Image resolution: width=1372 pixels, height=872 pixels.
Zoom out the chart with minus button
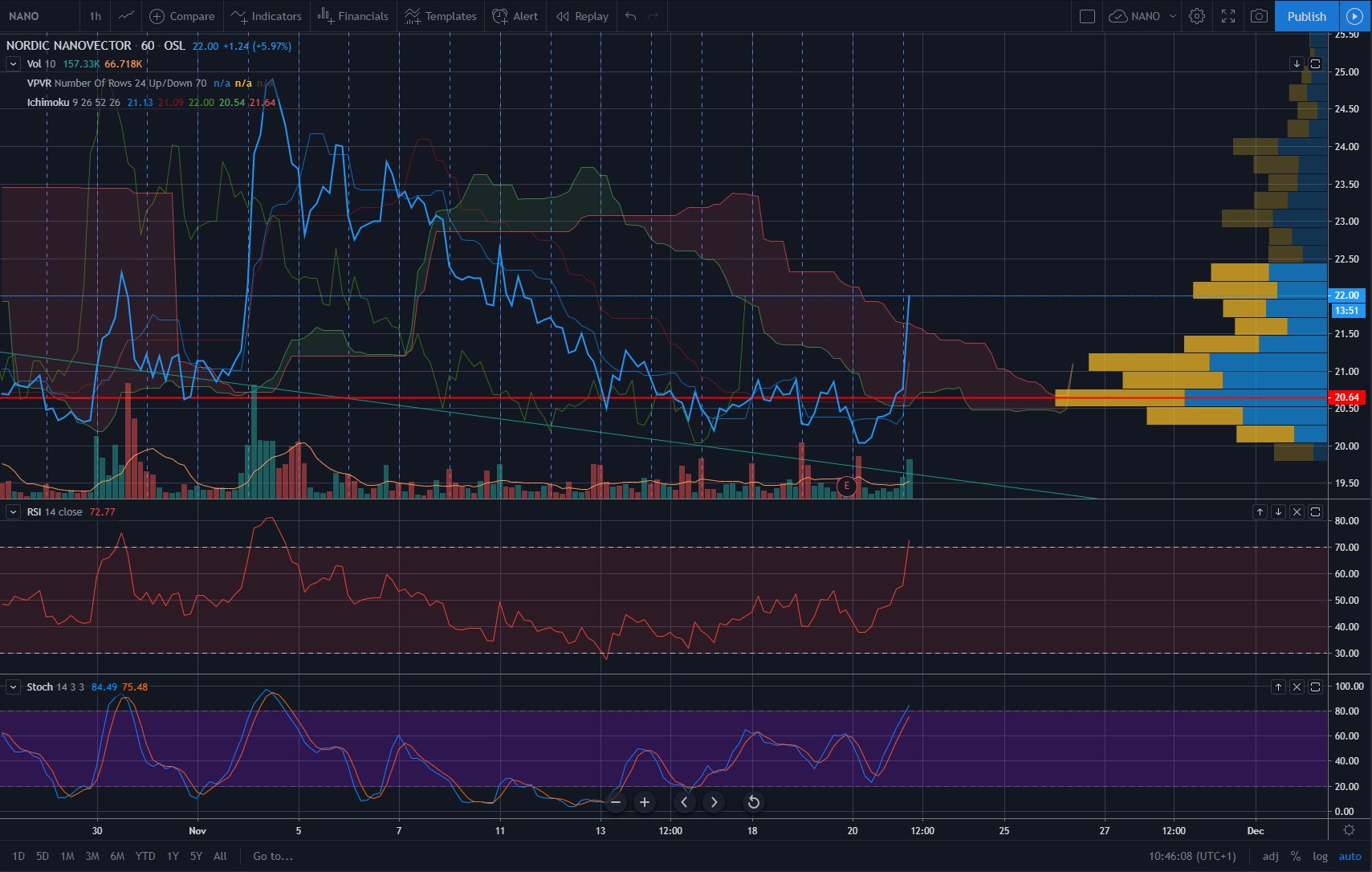coord(616,801)
